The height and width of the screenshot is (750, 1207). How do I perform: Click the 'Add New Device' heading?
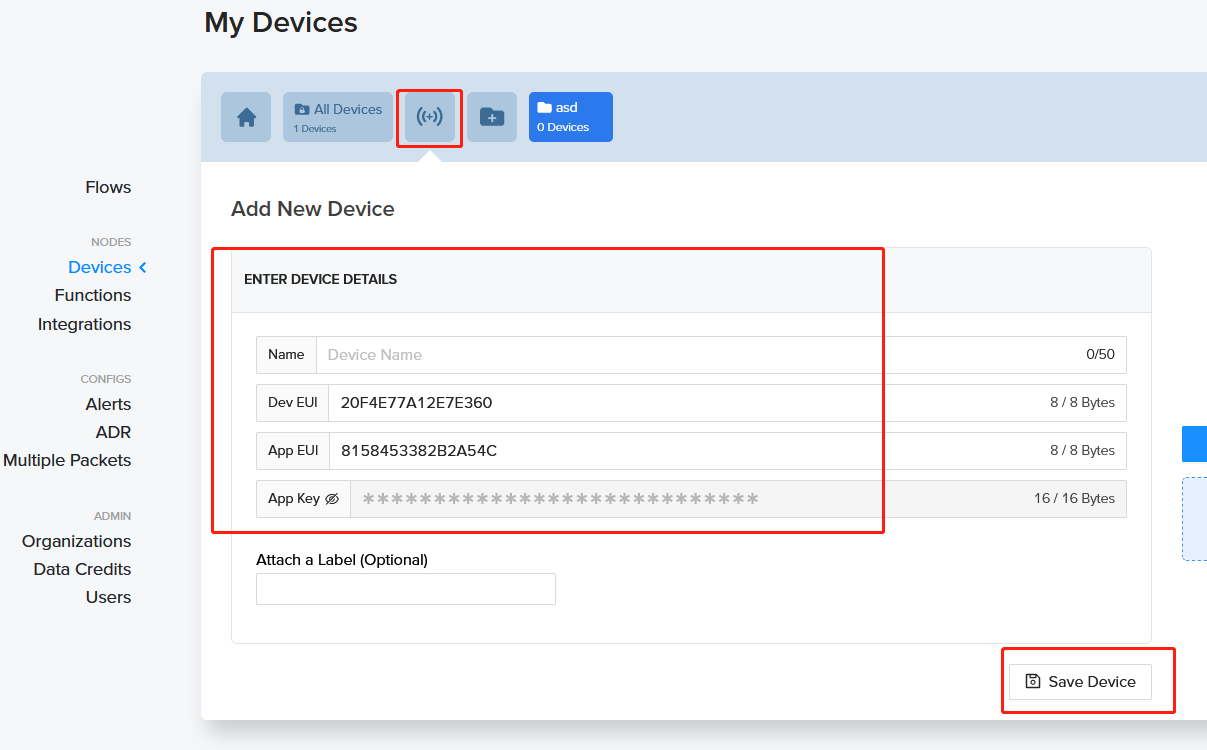[x=313, y=209]
